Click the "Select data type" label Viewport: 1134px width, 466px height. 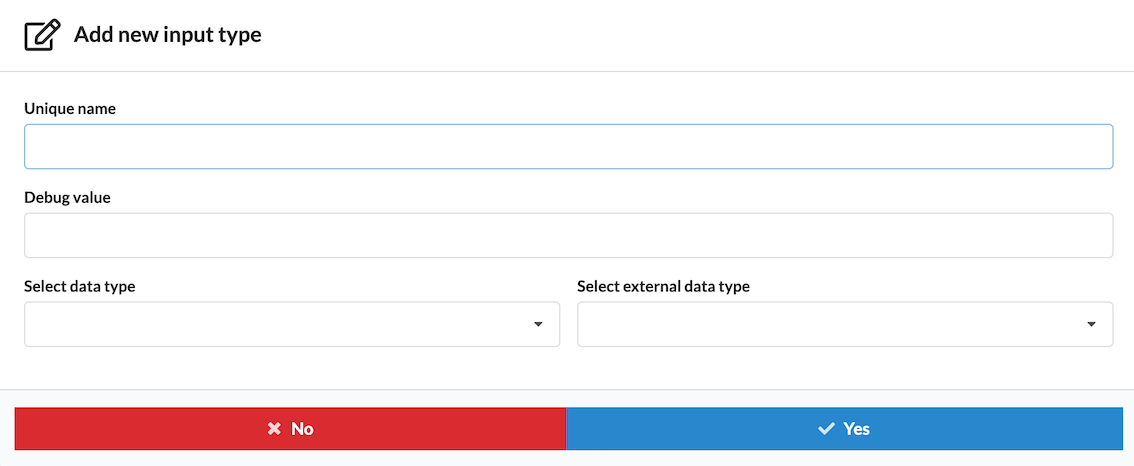pos(80,286)
